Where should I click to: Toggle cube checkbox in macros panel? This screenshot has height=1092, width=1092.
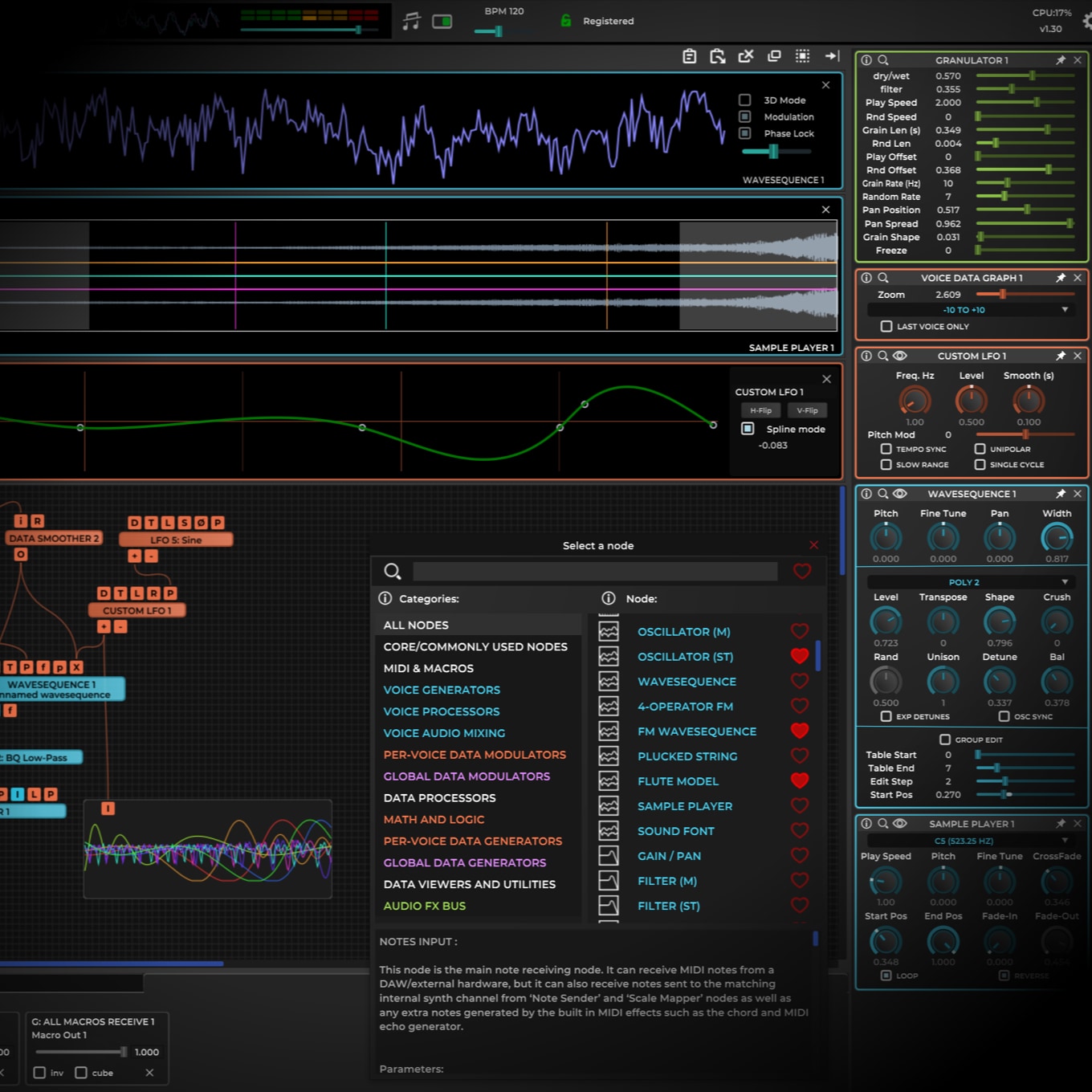coord(81,1073)
